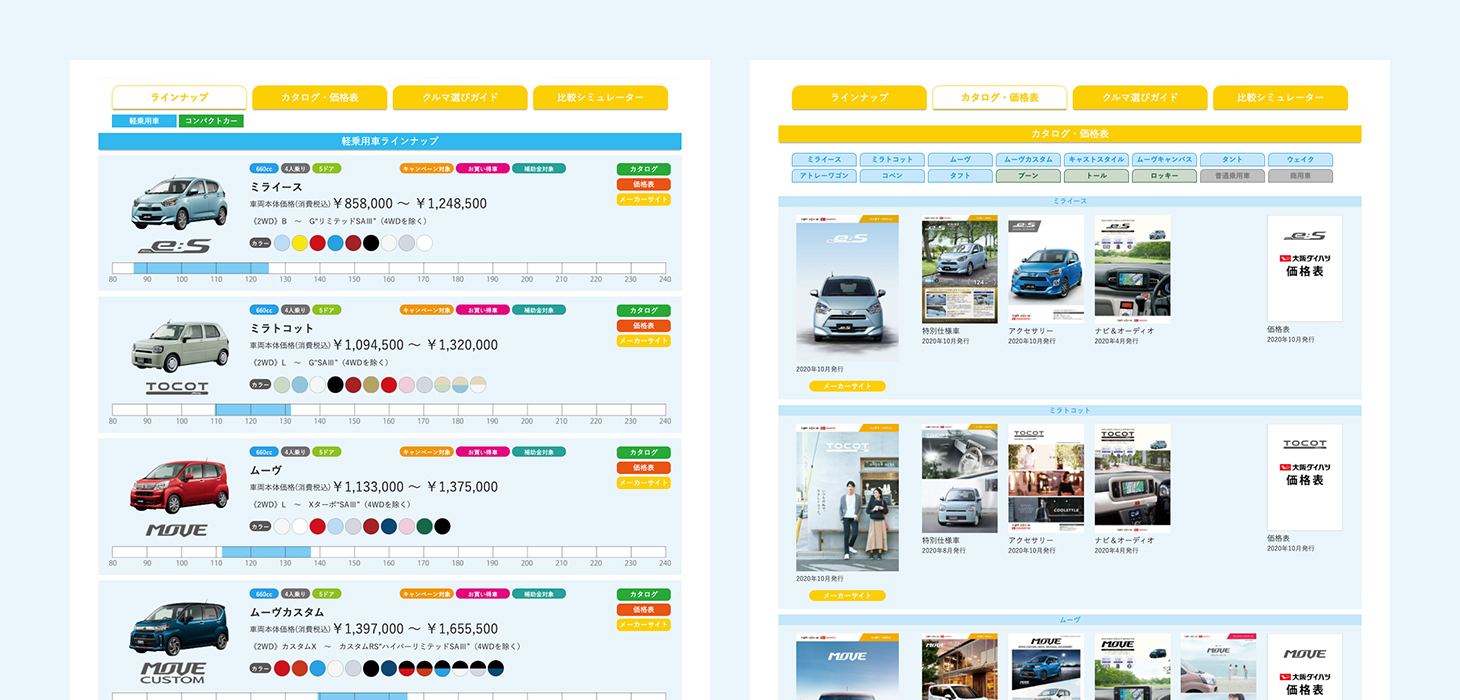
Task: Jump to ウェイク catalog section chip
Action: (x=1300, y=160)
